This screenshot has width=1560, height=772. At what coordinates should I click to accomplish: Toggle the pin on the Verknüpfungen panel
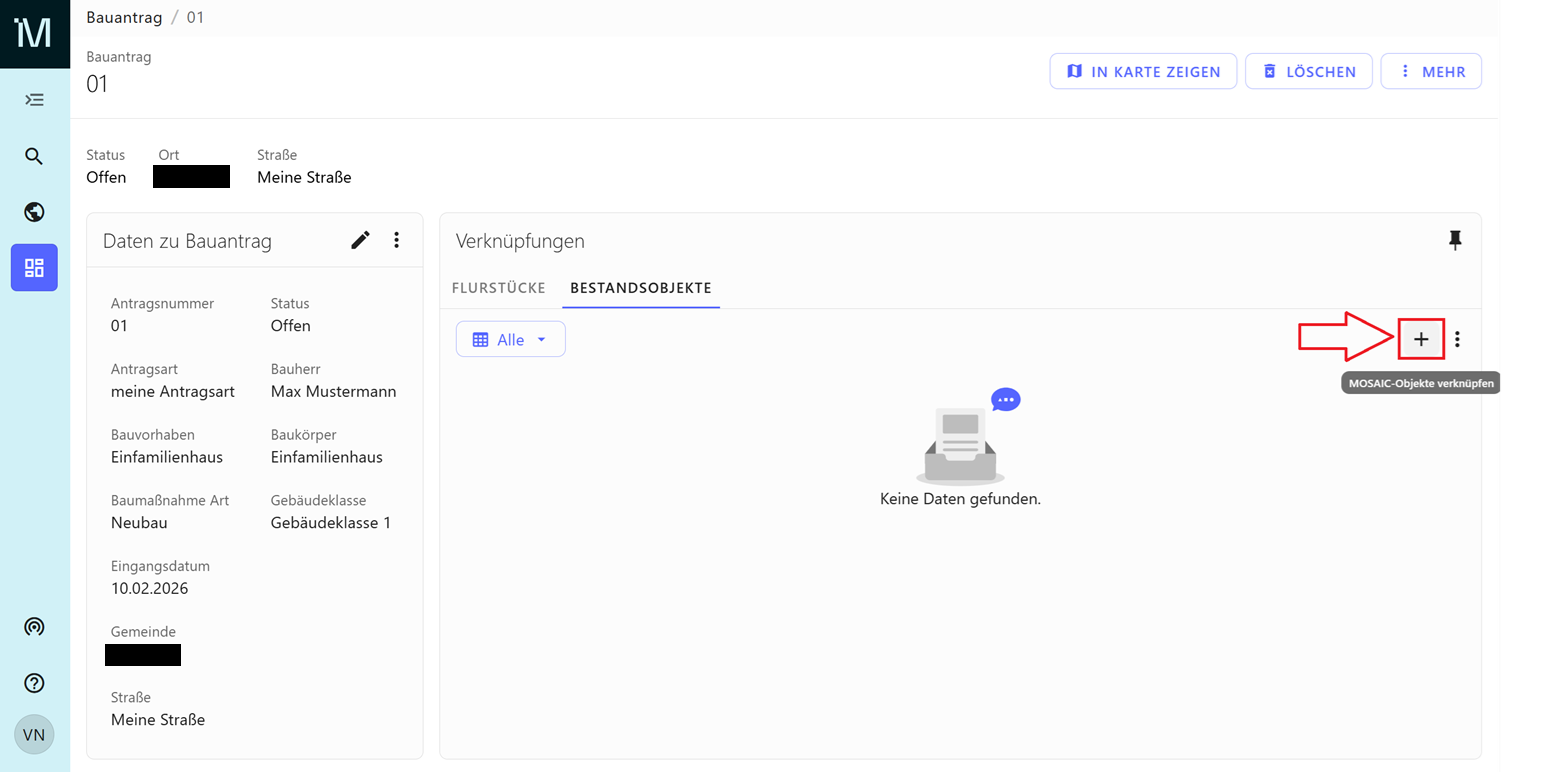[1455, 240]
